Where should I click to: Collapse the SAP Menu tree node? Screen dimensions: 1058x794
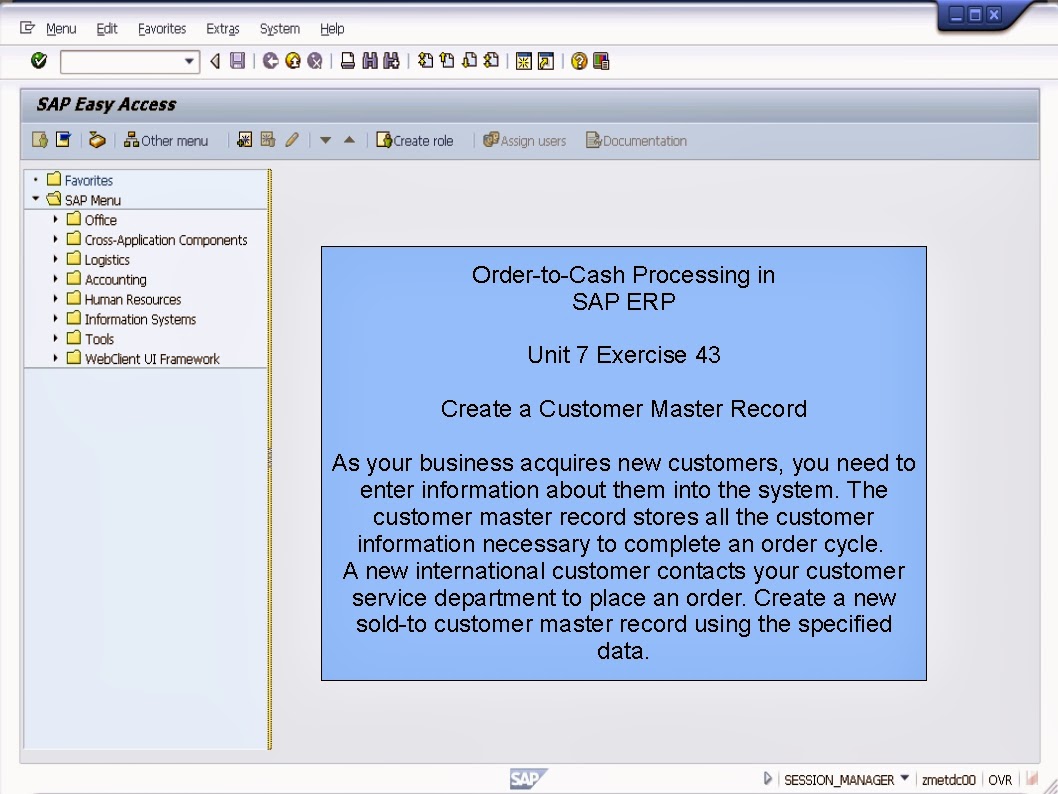[x=36, y=199]
